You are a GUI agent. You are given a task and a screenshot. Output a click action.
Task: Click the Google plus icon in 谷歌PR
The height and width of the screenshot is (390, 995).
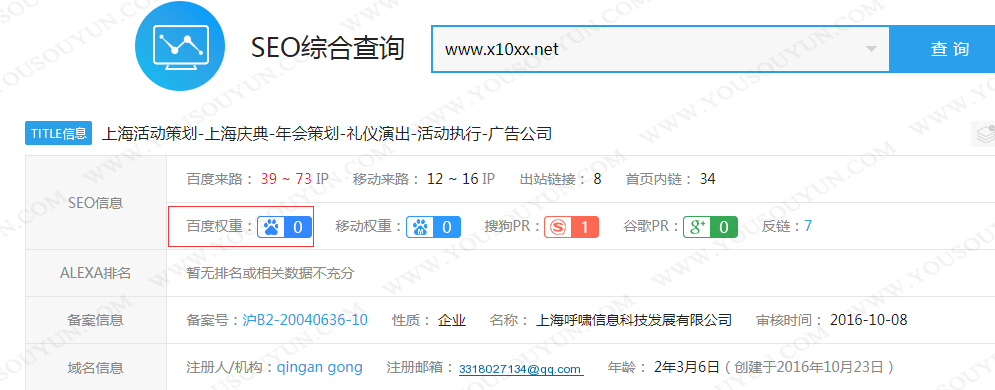click(697, 227)
